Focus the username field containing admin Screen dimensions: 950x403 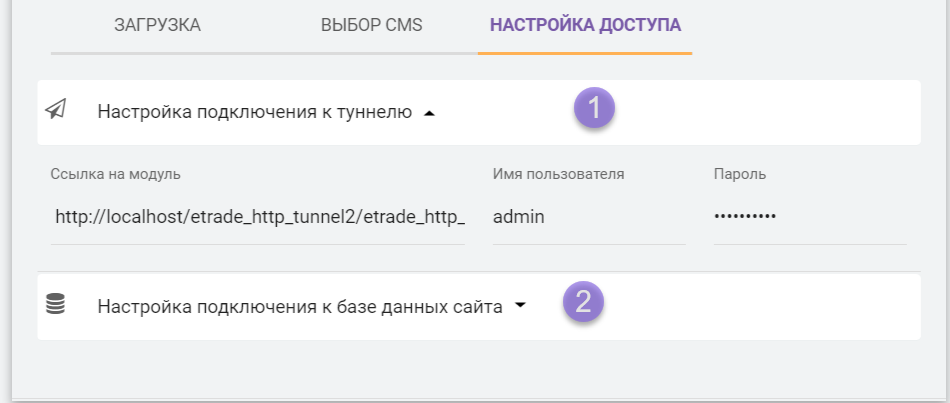pos(588,217)
